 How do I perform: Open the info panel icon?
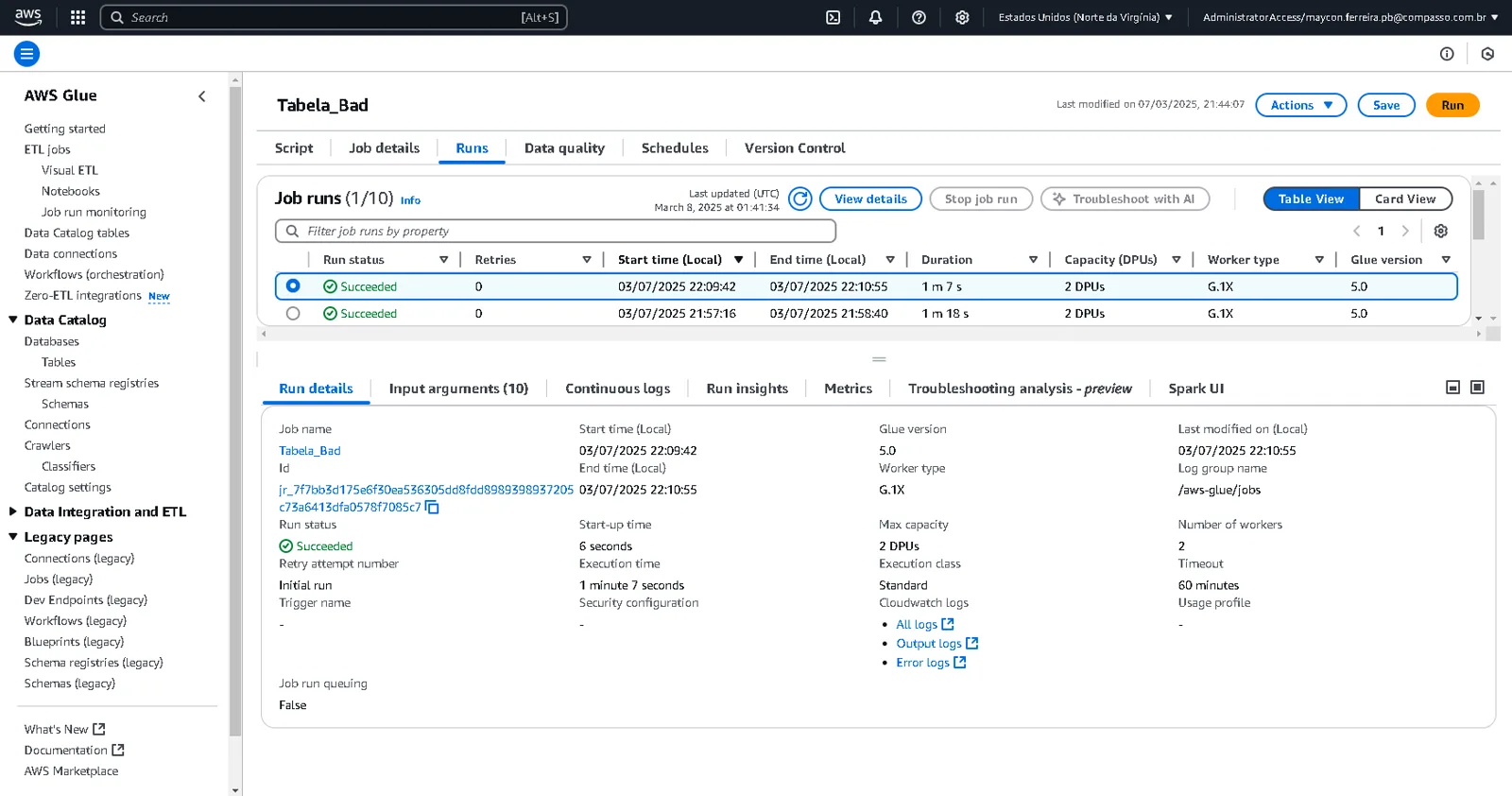pos(1447,54)
